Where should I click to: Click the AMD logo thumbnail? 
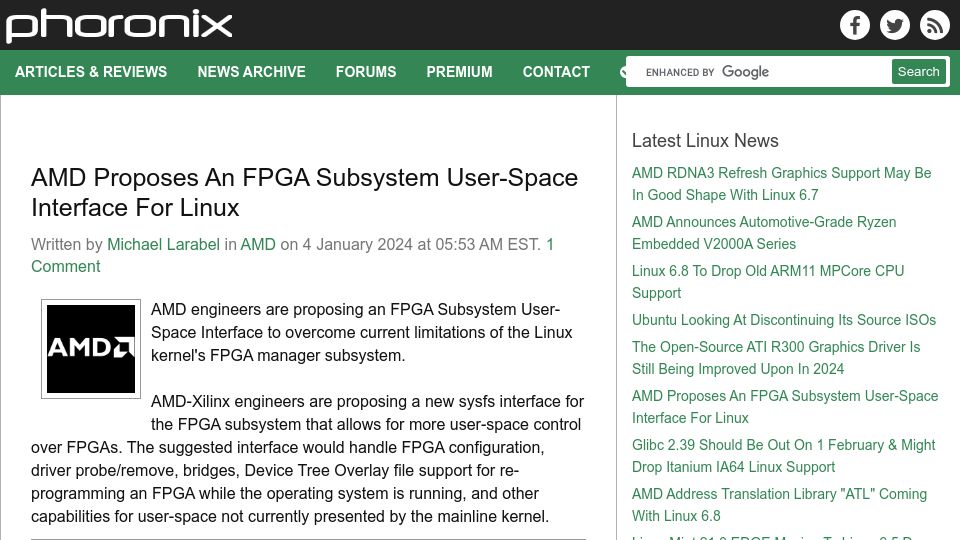pyautogui.click(x=91, y=349)
